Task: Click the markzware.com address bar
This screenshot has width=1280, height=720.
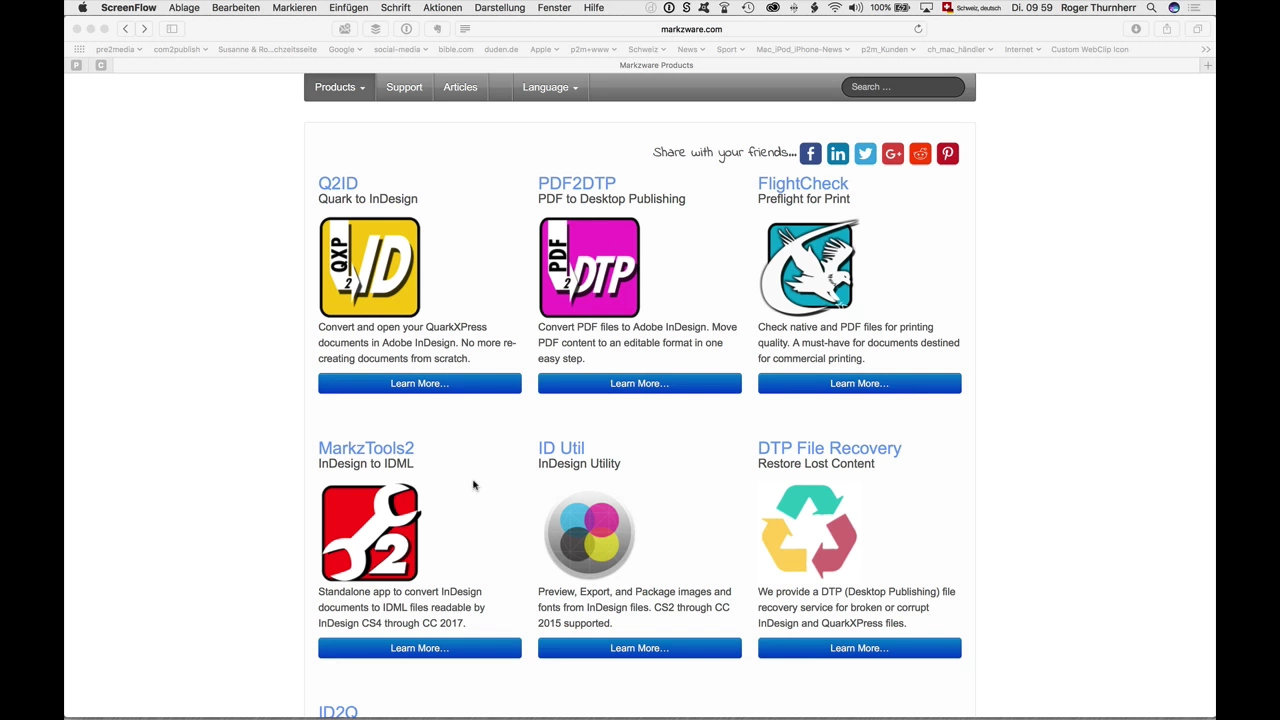Action: pos(691,29)
